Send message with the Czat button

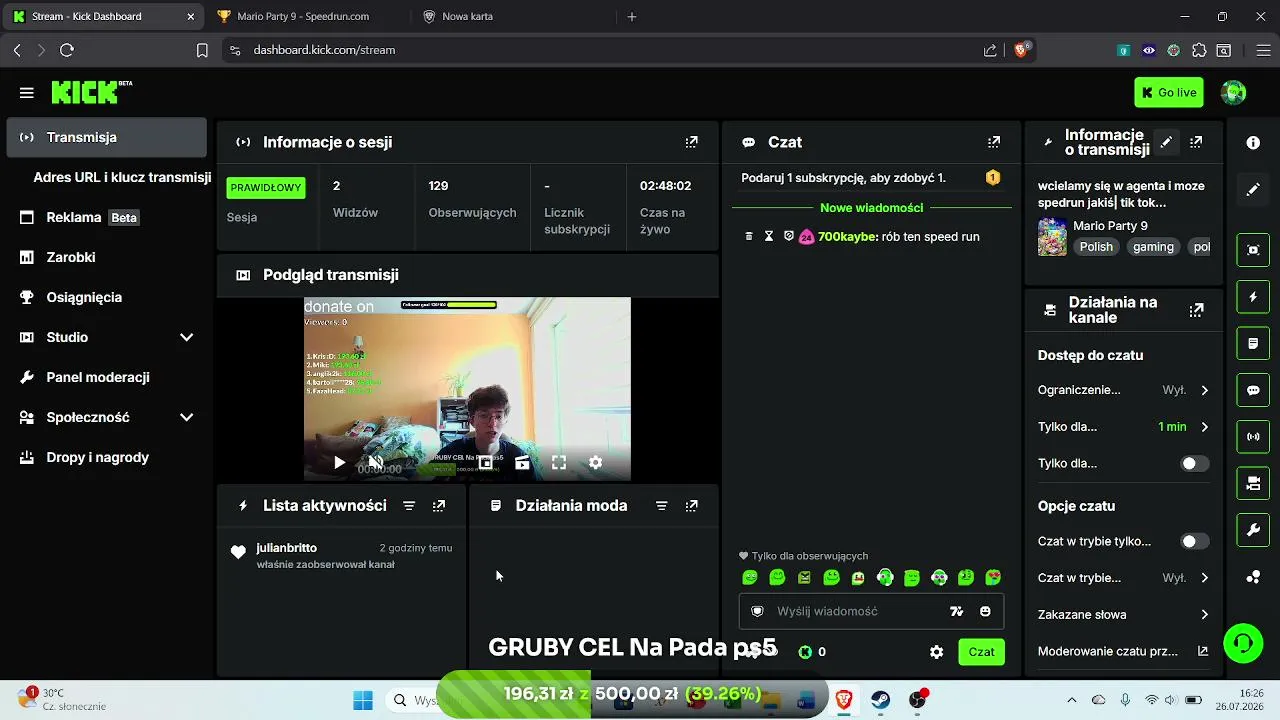point(981,652)
